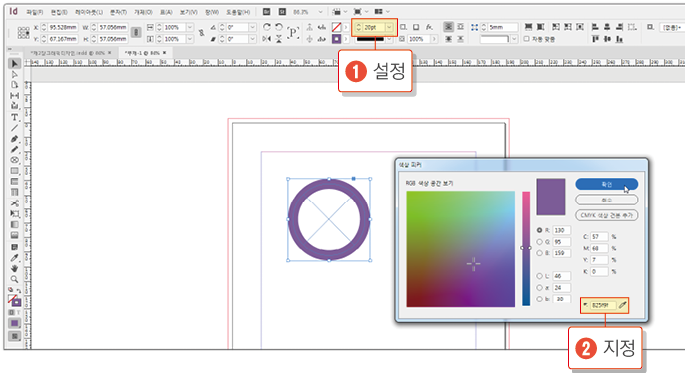This screenshot has height=373, width=685.
Task: Select the Gap tool
Action: pyautogui.click(x=14, y=95)
